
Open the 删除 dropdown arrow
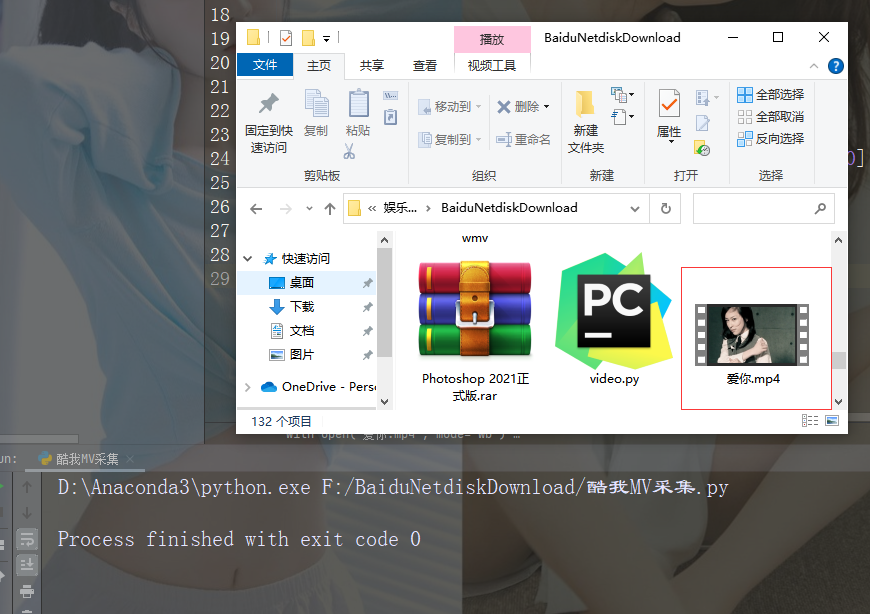[547, 106]
